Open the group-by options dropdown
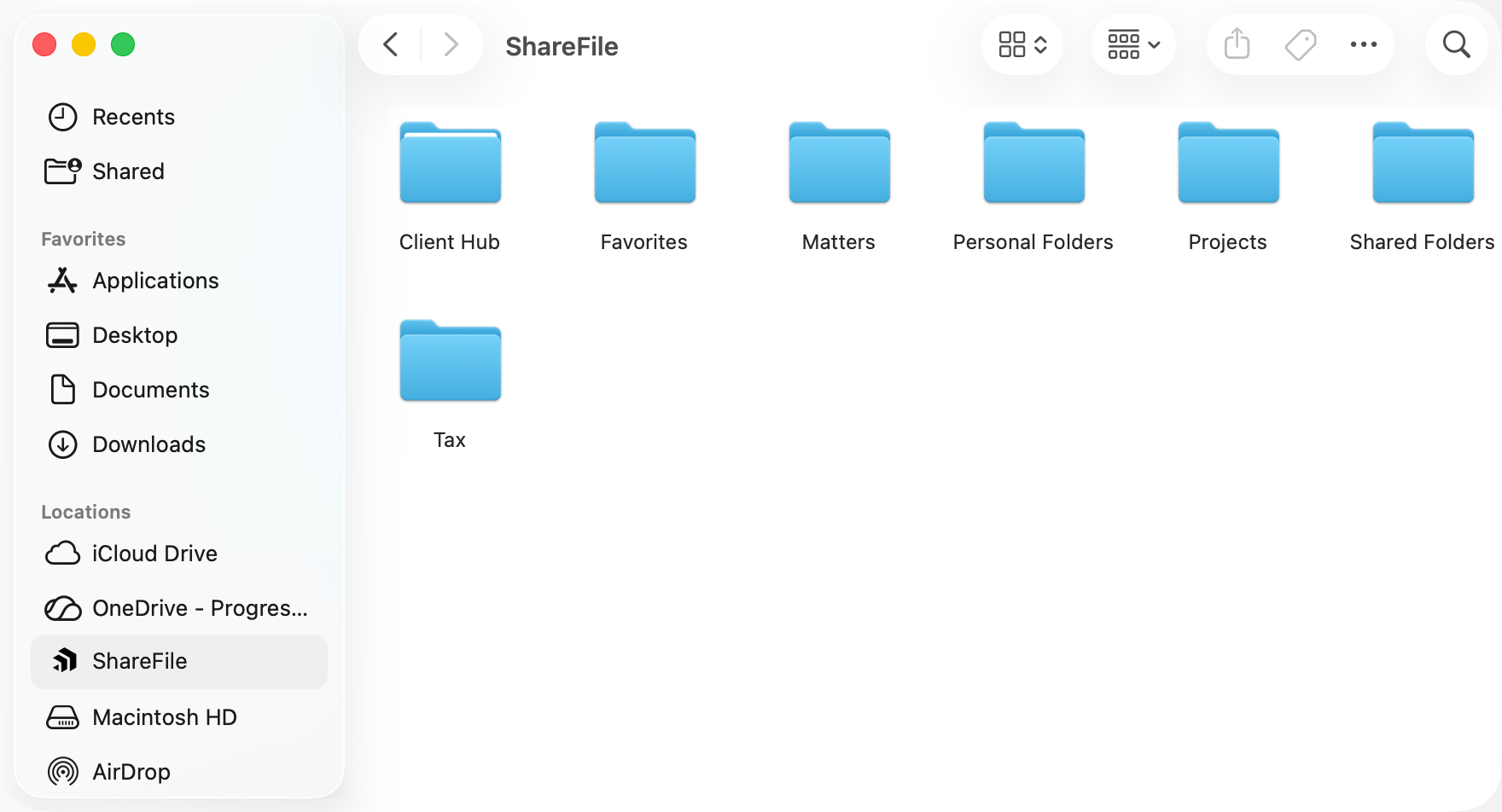The image size is (1502, 812). point(1133,44)
